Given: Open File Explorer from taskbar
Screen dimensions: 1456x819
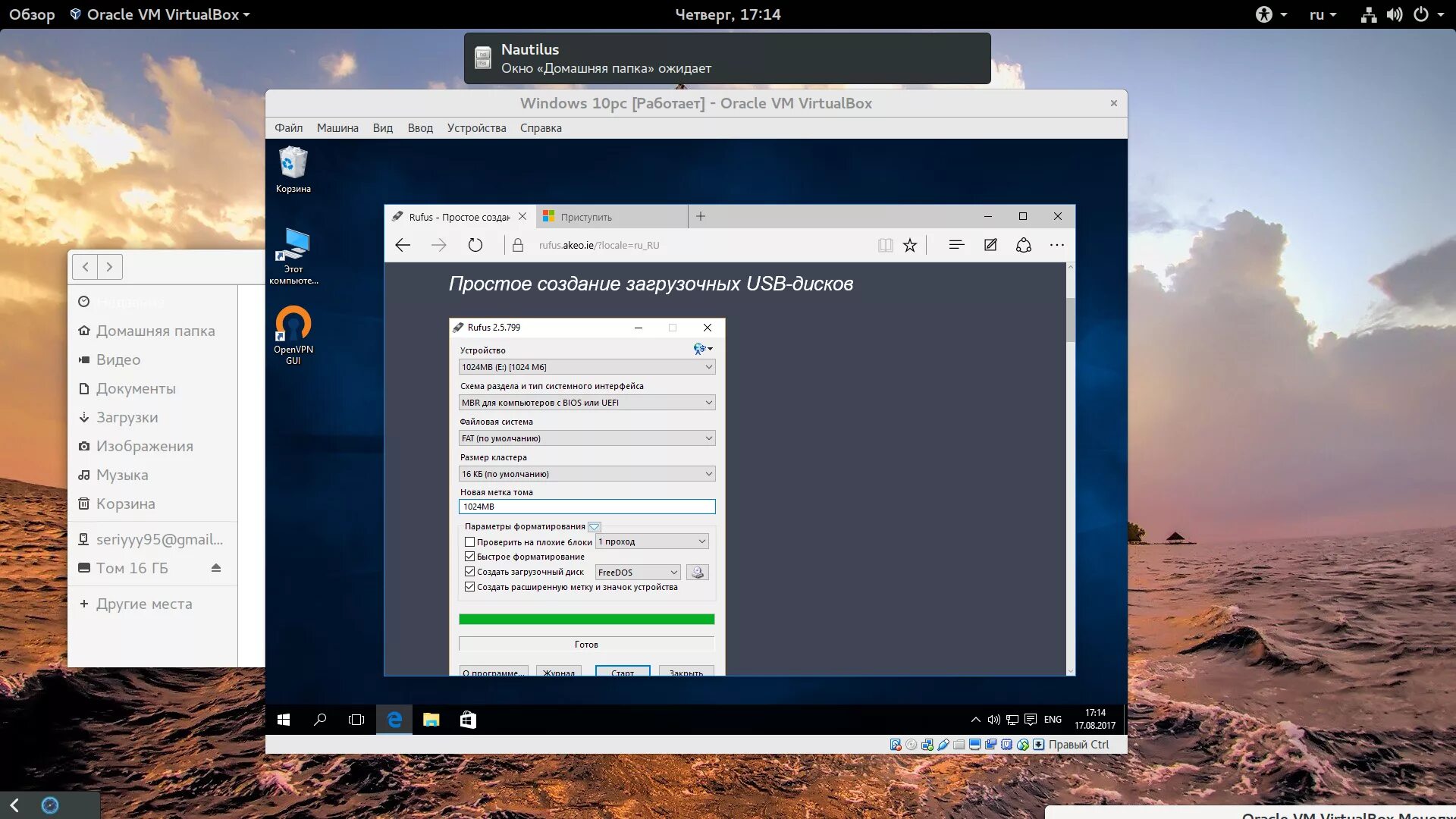Looking at the screenshot, I should coord(431,720).
